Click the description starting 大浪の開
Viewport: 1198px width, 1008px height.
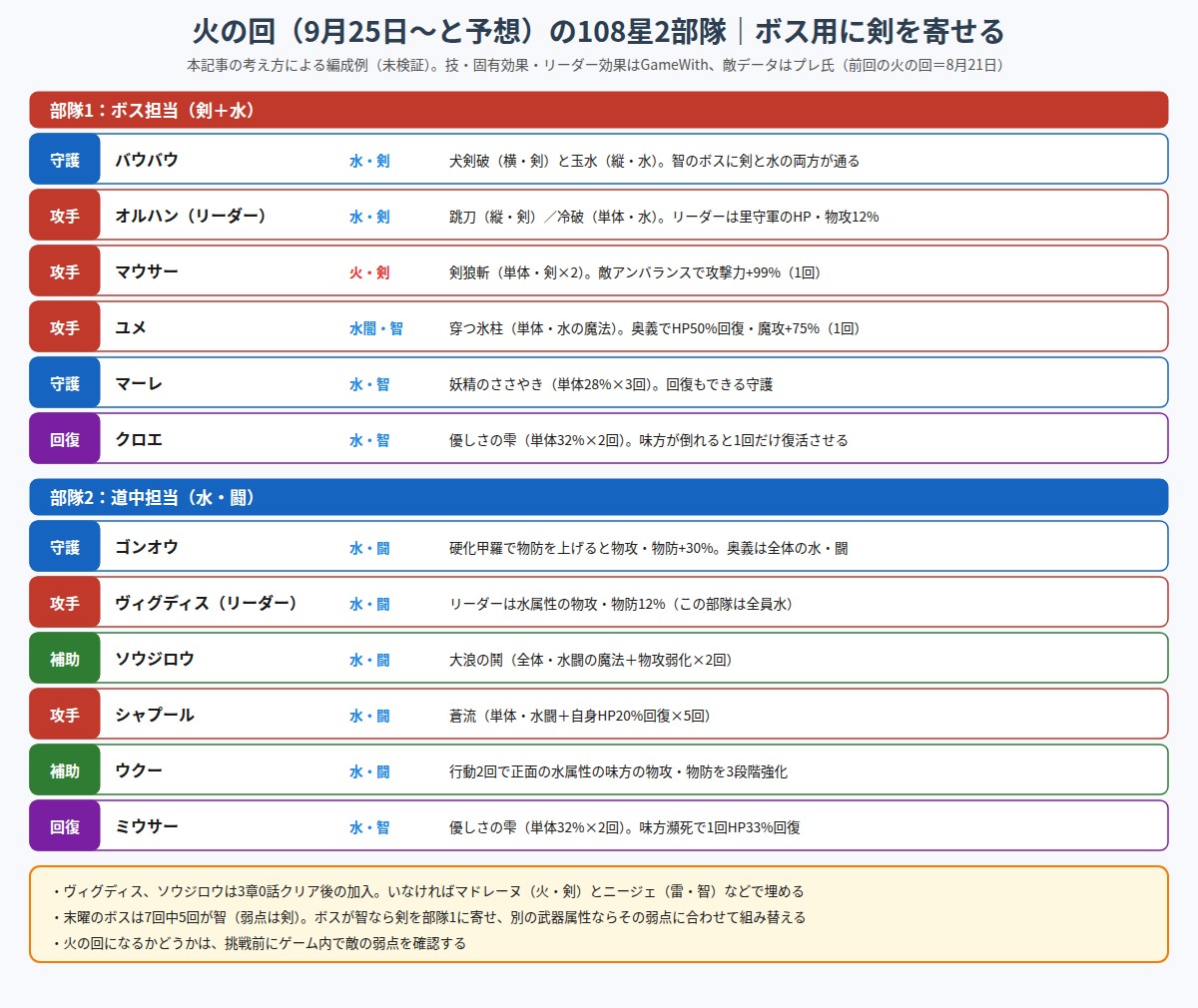point(591,660)
